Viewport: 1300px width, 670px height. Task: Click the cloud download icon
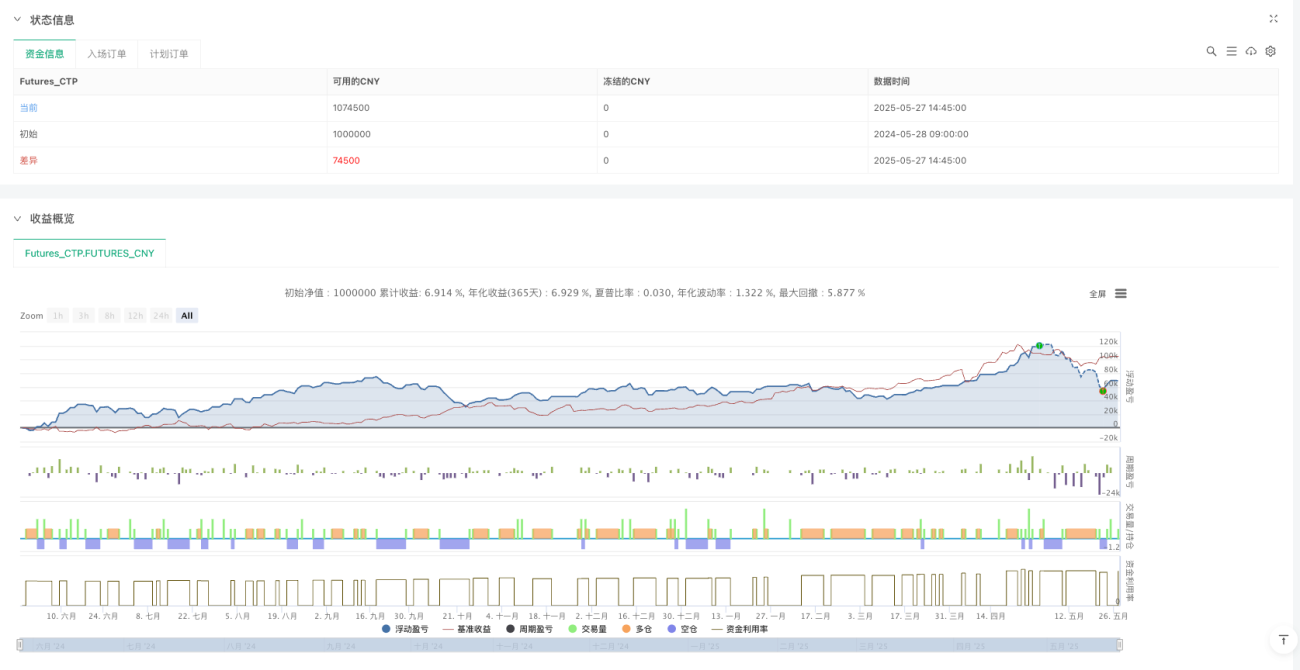tap(1251, 51)
